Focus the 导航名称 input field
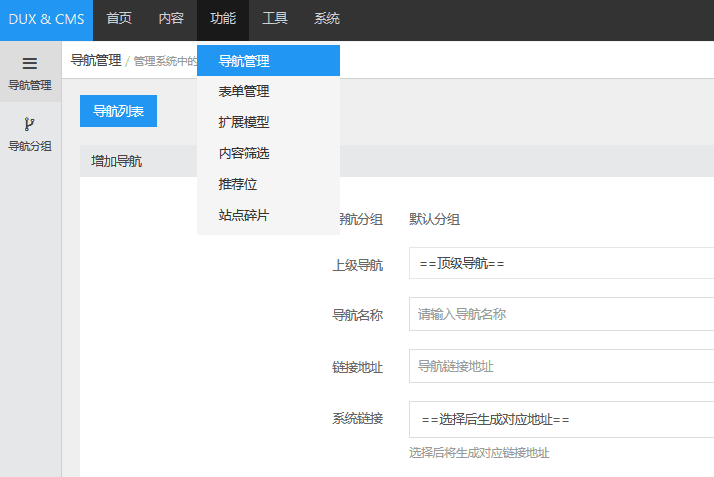 pyautogui.click(x=561, y=314)
